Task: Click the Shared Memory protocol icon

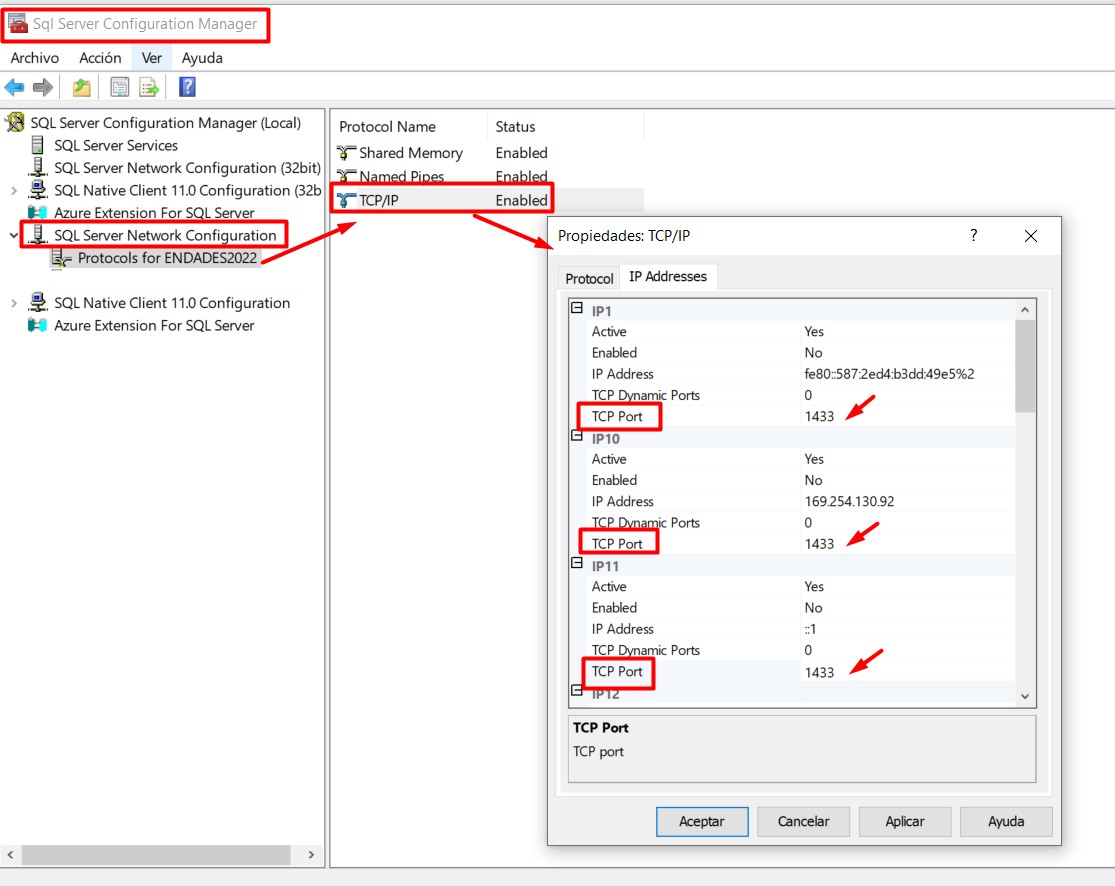Action: pos(346,153)
